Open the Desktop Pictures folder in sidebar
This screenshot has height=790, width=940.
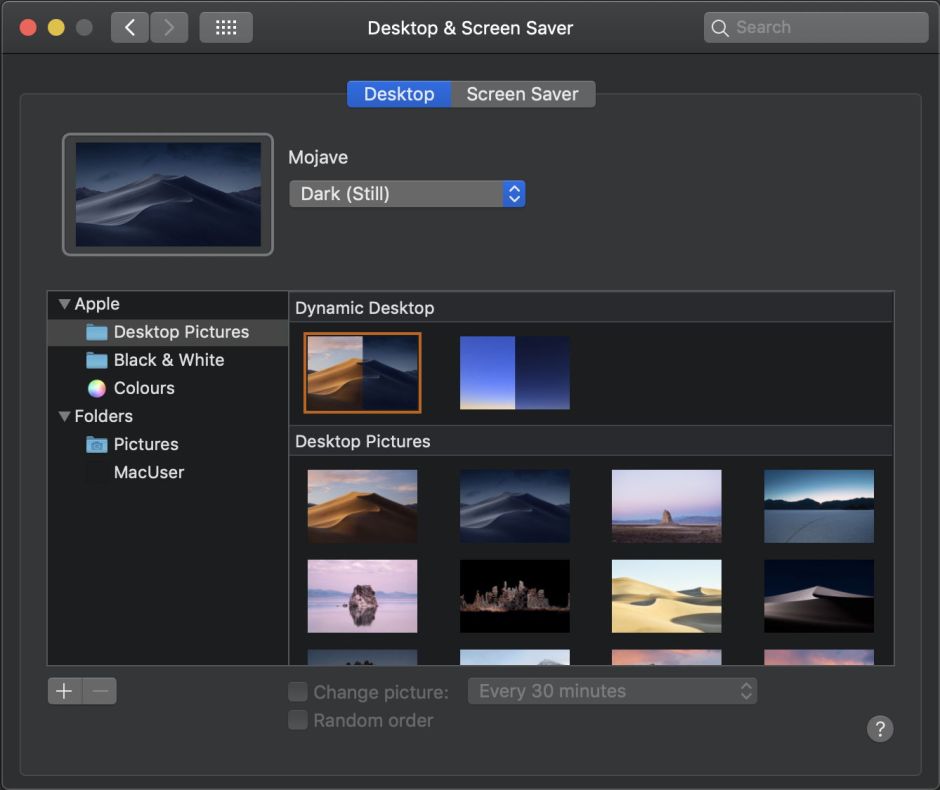(181, 331)
